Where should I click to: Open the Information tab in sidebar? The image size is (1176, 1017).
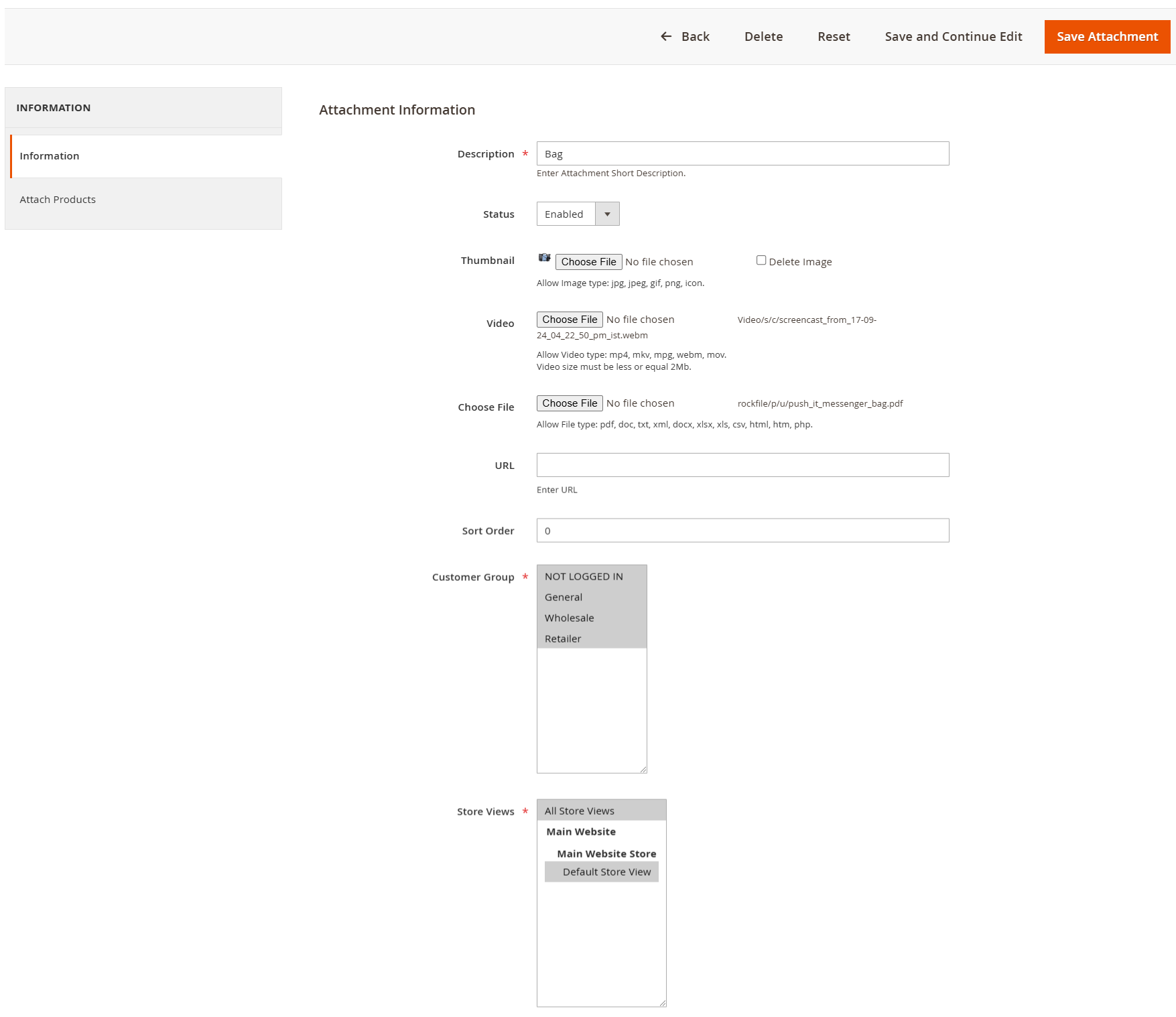coord(146,156)
